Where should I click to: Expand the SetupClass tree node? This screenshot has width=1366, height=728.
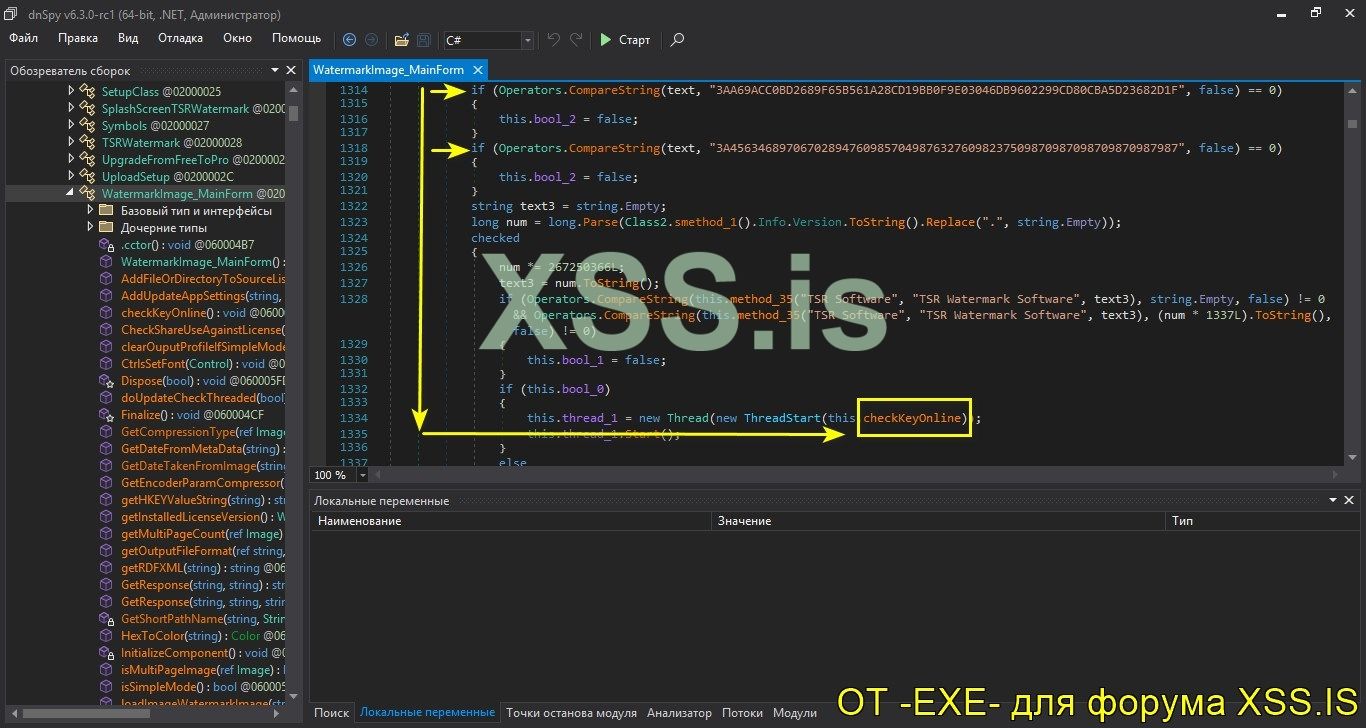click(x=71, y=91)
